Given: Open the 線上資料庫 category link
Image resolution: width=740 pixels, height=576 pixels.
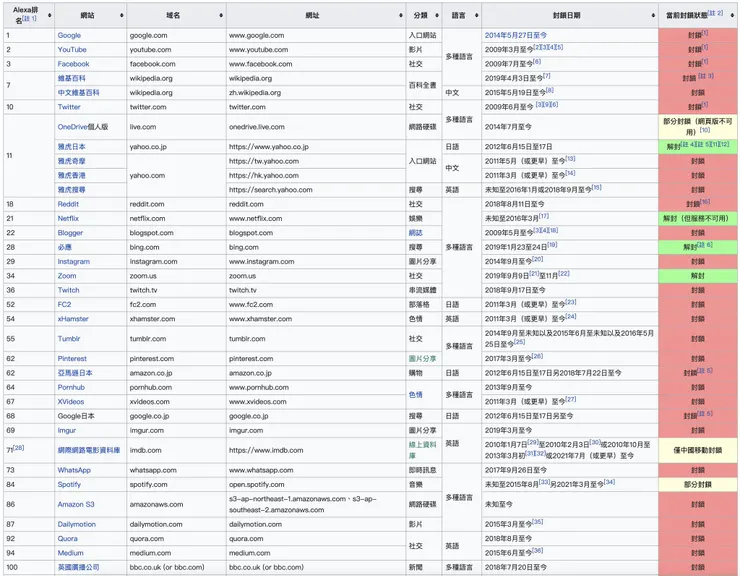Looking at the screenshot, I should click(x=422, y=450).
